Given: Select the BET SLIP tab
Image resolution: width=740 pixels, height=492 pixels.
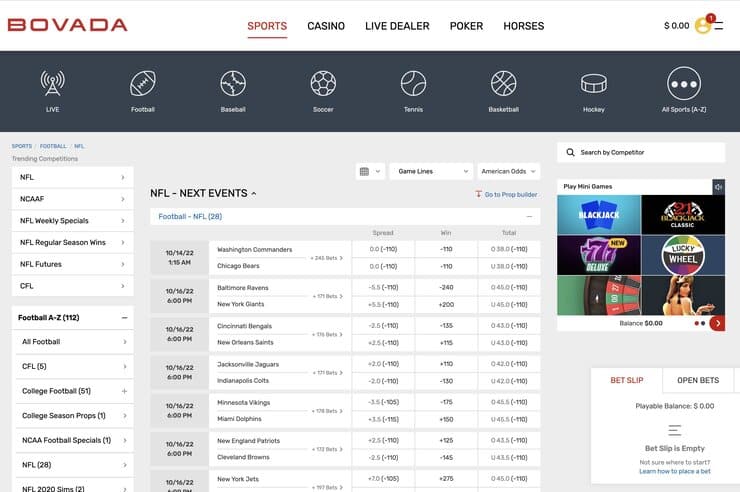Looking at the screenshot, I should [627, 380].
